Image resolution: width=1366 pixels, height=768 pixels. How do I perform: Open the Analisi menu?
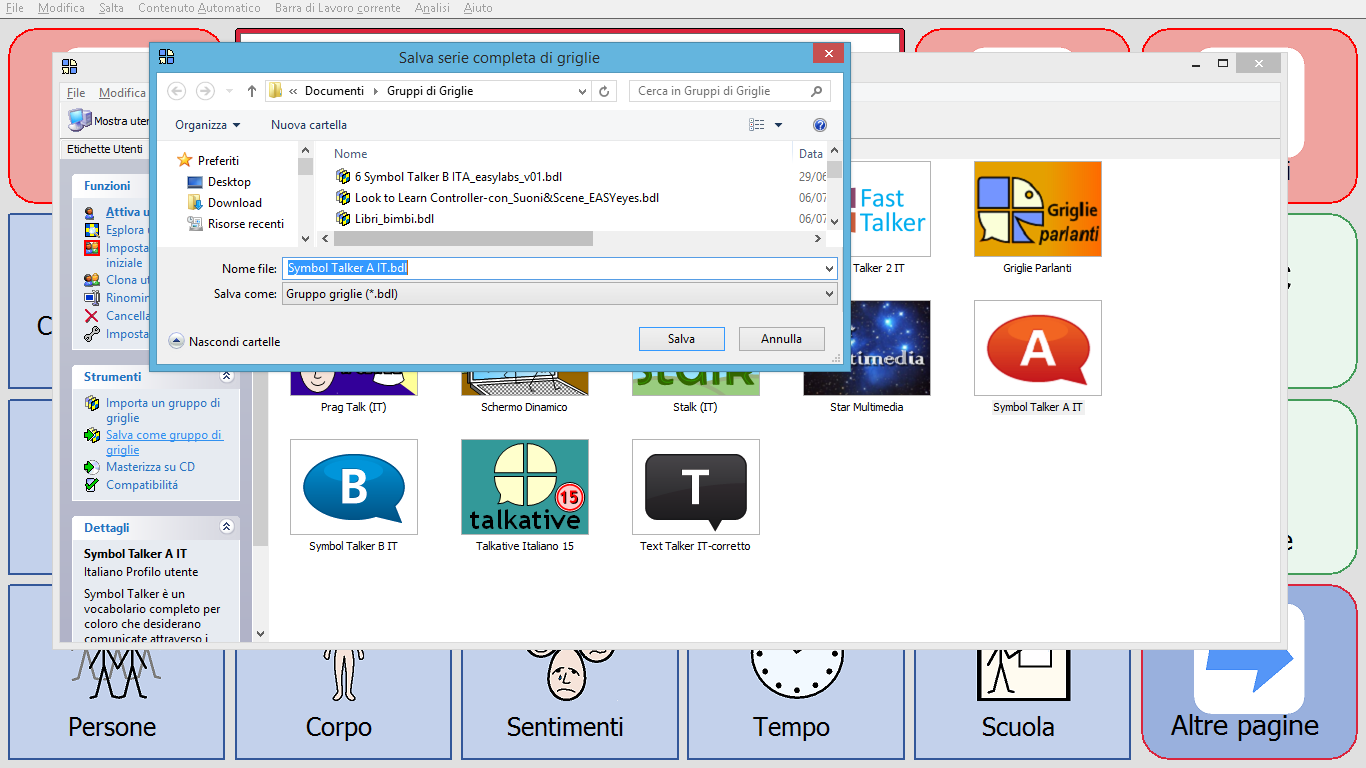coord(432,8)
